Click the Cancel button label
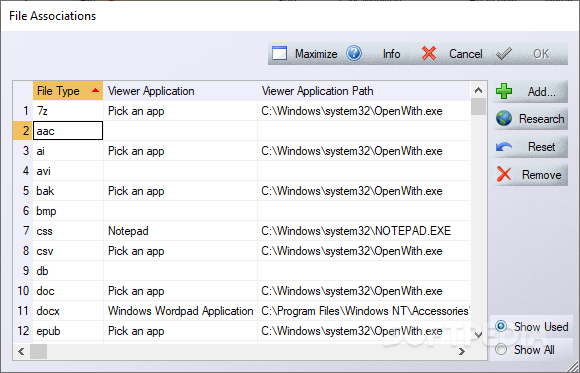Image resolution: width=580 pixels, height=373 pixels. coord(466,54)
